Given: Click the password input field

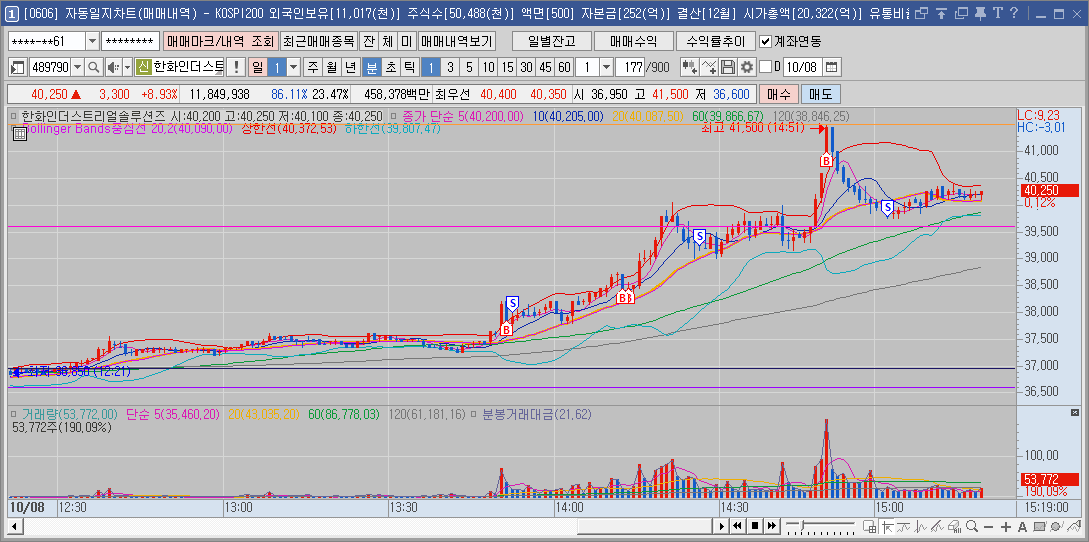Looking at the screenshot, I should (131, 41).
